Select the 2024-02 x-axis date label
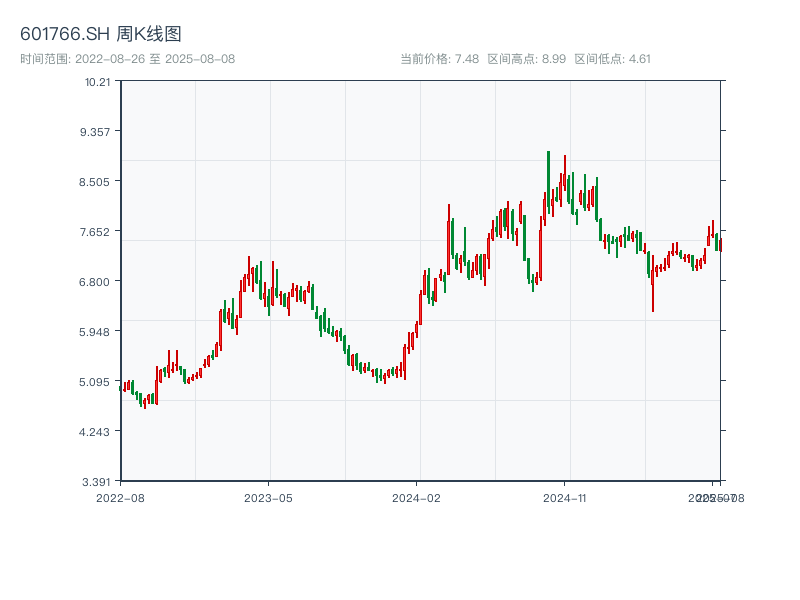The width and height of the screenshot is (800, 600). point(416,497)
